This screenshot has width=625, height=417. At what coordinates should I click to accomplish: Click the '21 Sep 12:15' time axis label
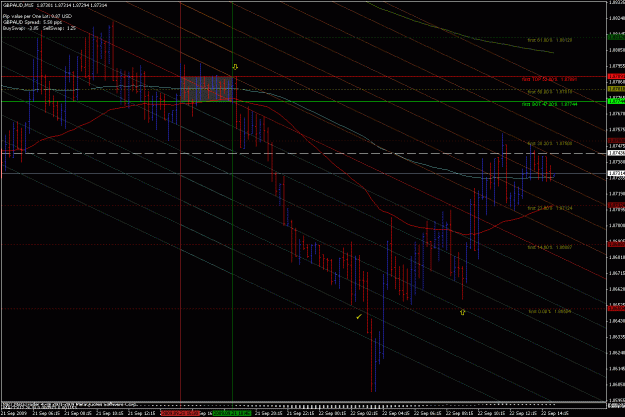point(142,413)
